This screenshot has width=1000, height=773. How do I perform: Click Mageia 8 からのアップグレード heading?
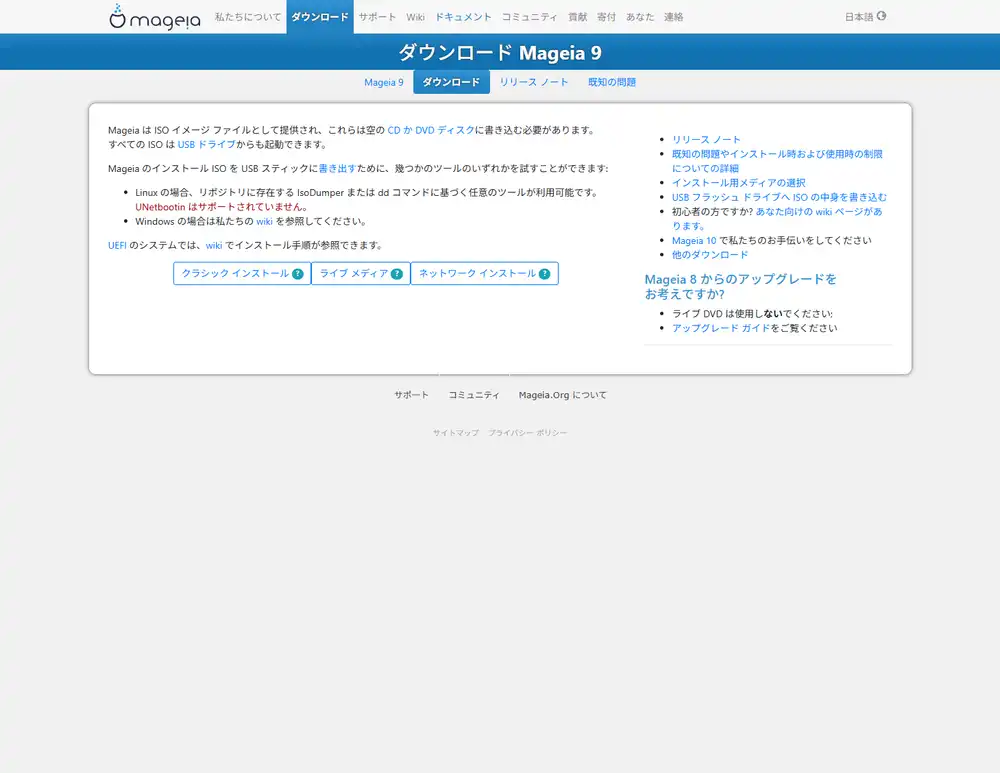pyautogui.click(x=740, y=286)
